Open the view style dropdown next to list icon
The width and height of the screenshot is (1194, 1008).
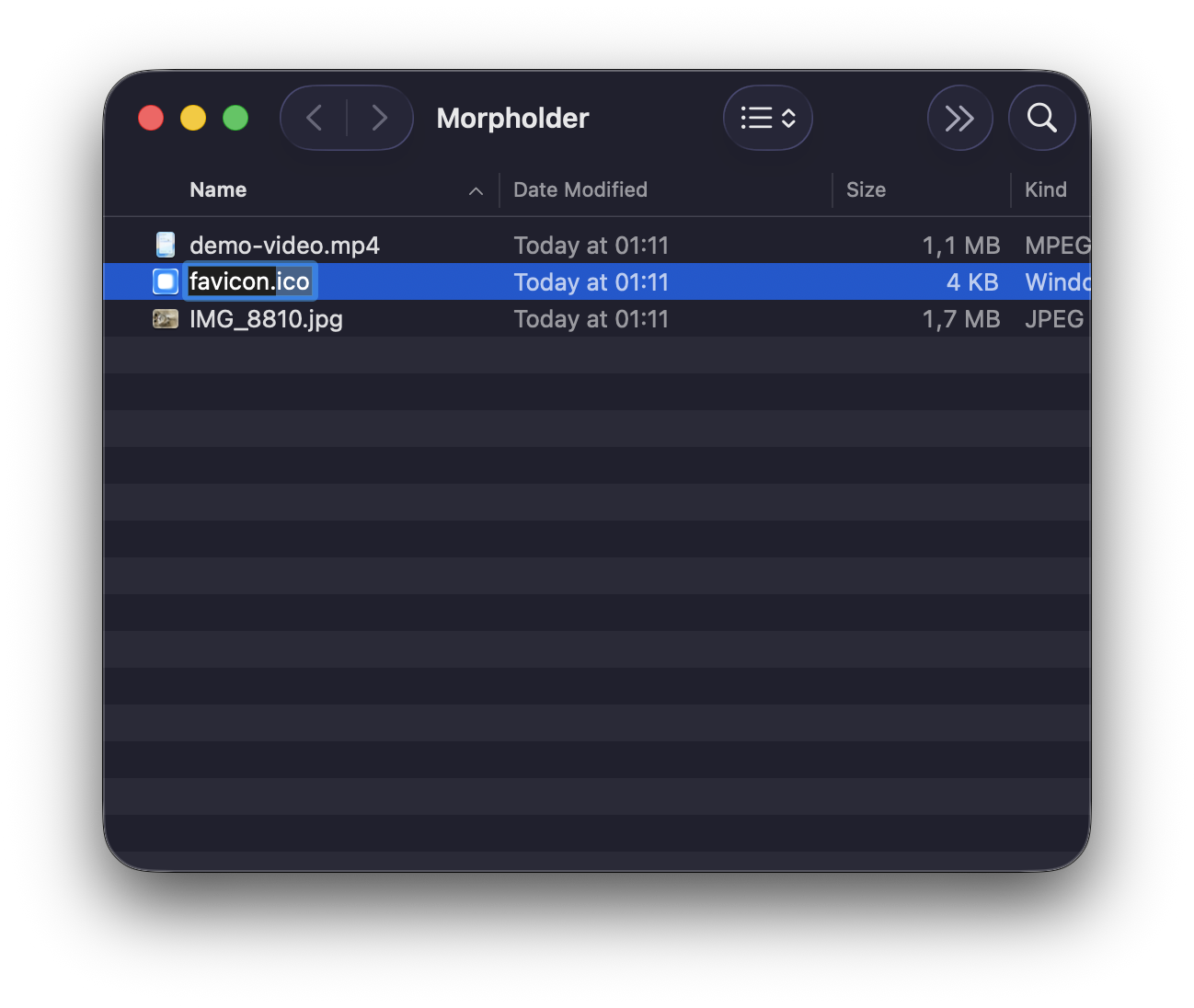[789, 118]
